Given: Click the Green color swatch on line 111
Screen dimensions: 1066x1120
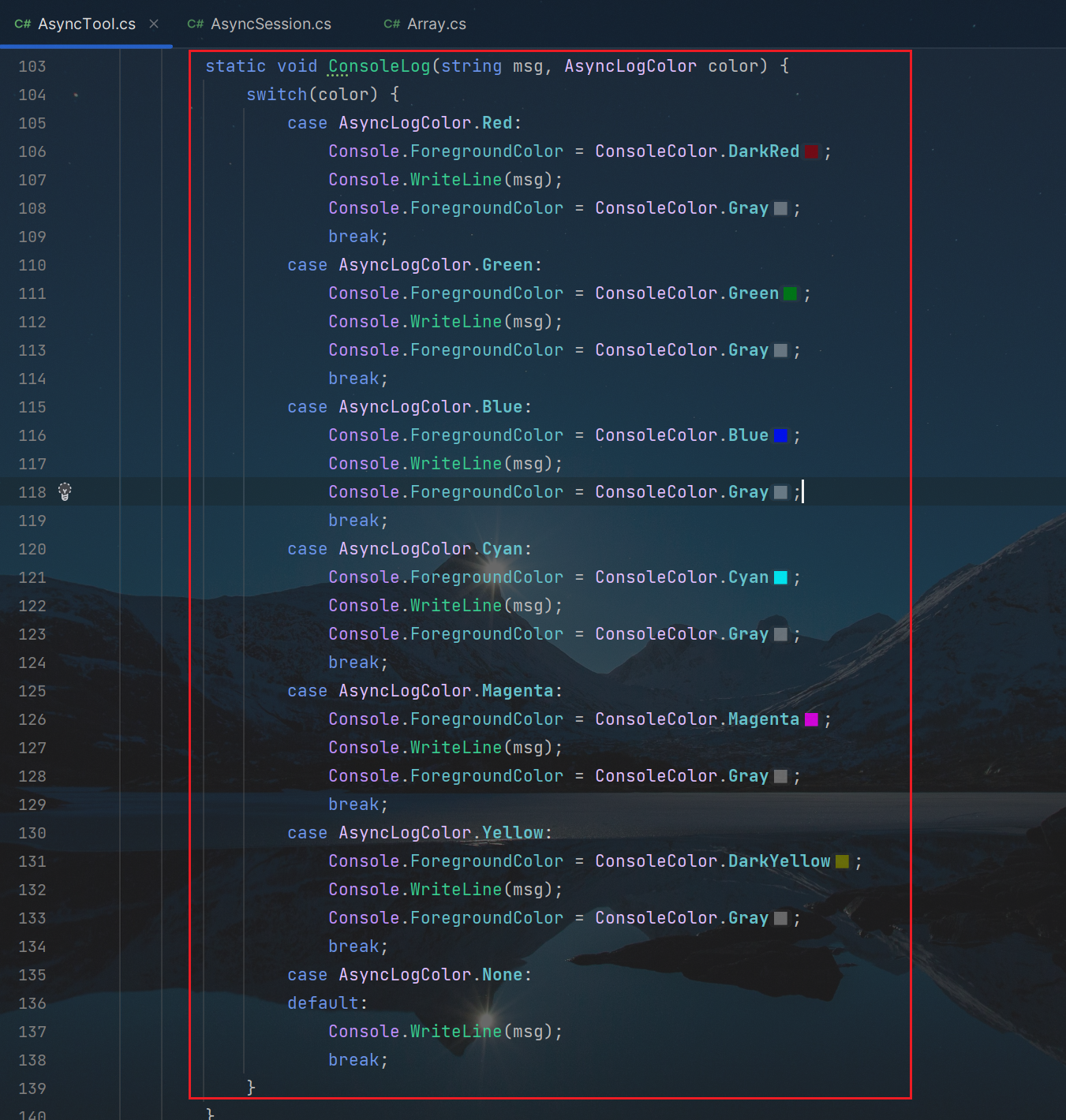Looking at the screenshot, I should (790, 293).
